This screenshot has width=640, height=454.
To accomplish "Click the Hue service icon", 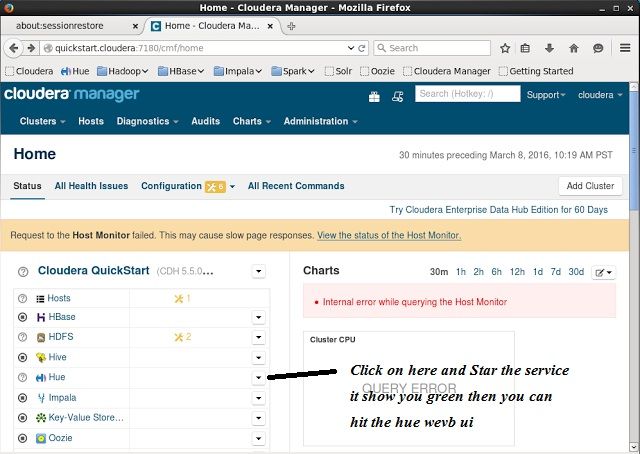I will point(40,378).
